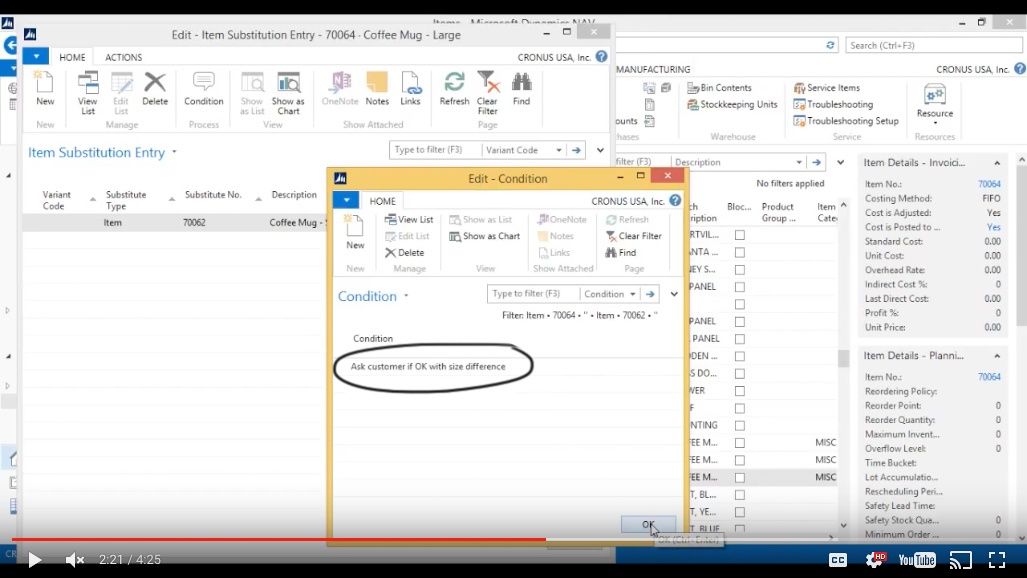Viewport: 1027px width, 578px height.
Task: Open YouTube player settings gear
Action: pos(875,560)
